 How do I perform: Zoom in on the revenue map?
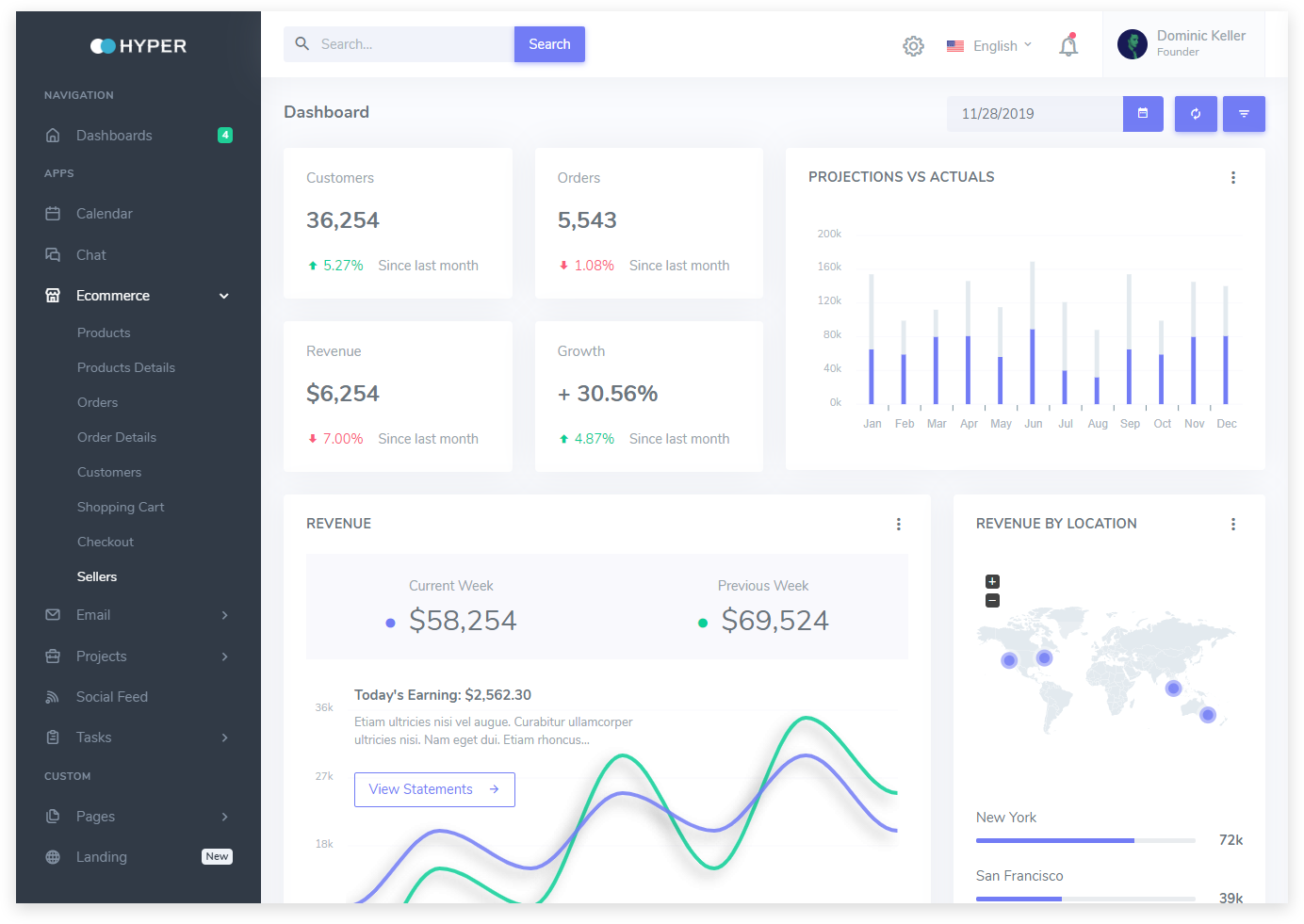(992, 582)
